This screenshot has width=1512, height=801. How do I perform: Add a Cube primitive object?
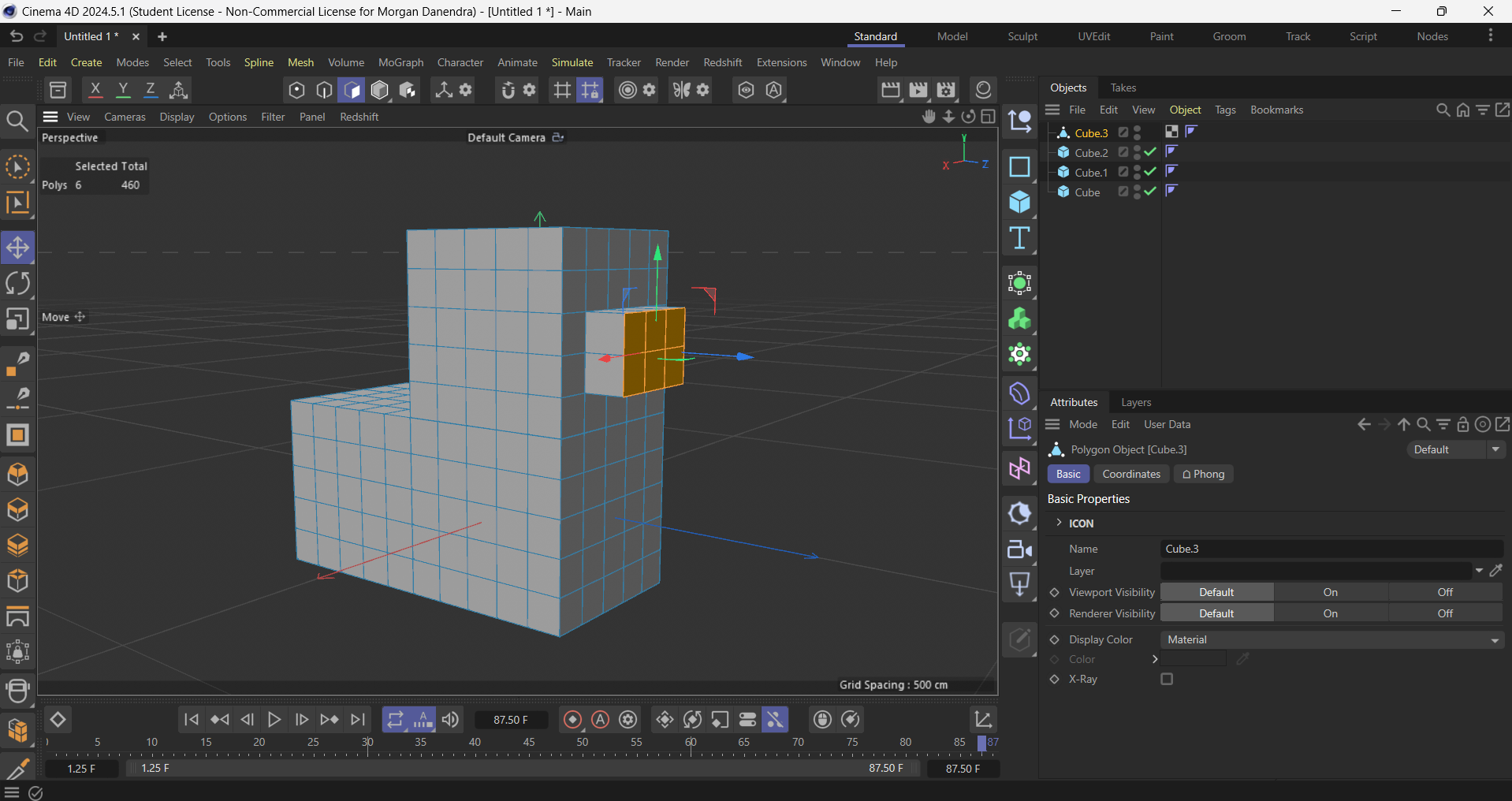pos(1019,203)
